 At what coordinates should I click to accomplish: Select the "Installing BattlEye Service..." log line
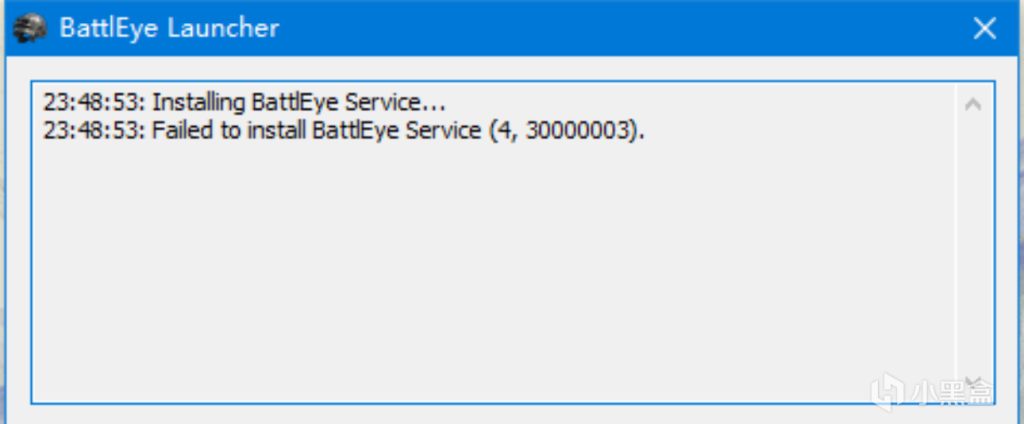coord(245,102)
